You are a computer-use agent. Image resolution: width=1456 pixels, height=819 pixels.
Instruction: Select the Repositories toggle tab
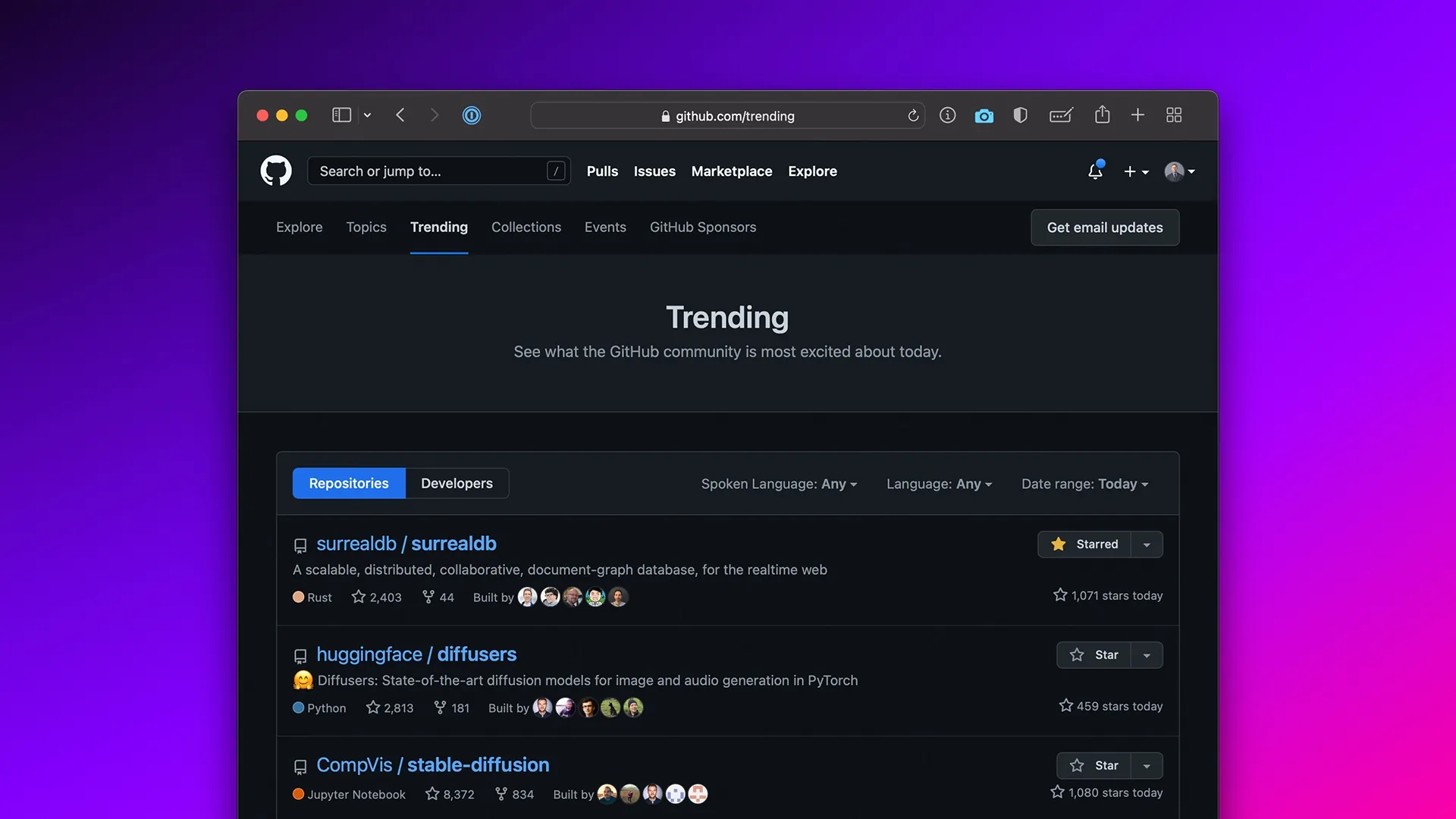pos(349,483)
